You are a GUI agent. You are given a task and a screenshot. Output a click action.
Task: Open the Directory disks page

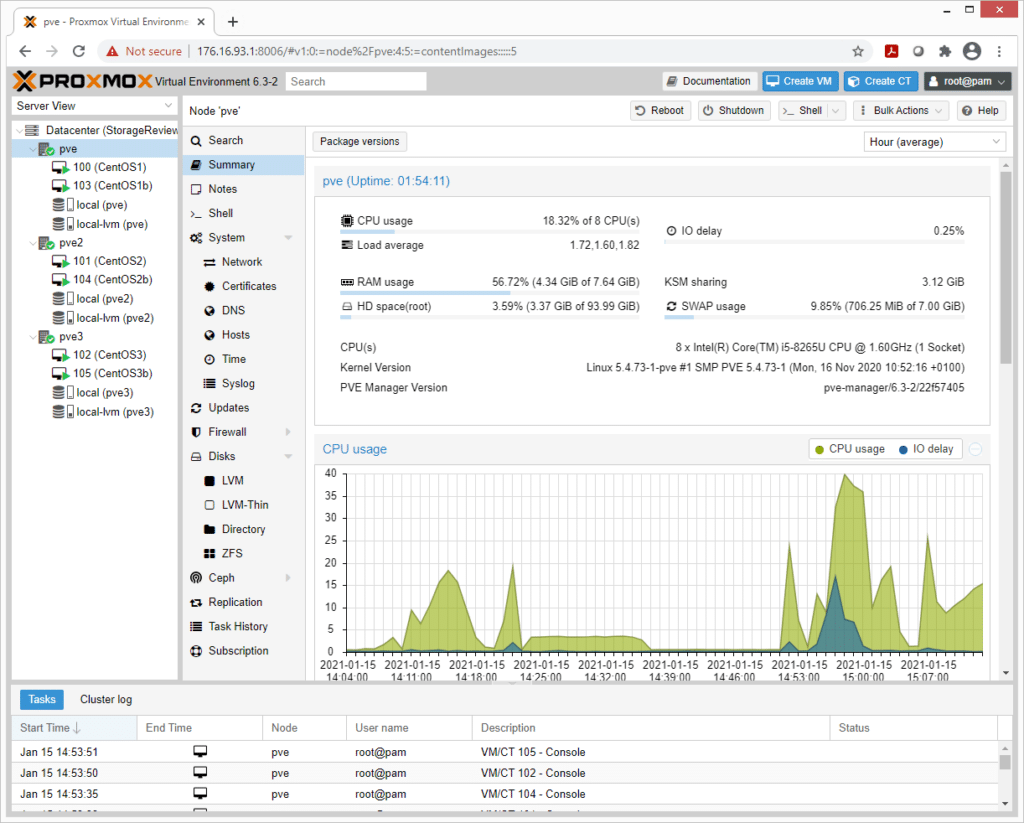(244, 529)
